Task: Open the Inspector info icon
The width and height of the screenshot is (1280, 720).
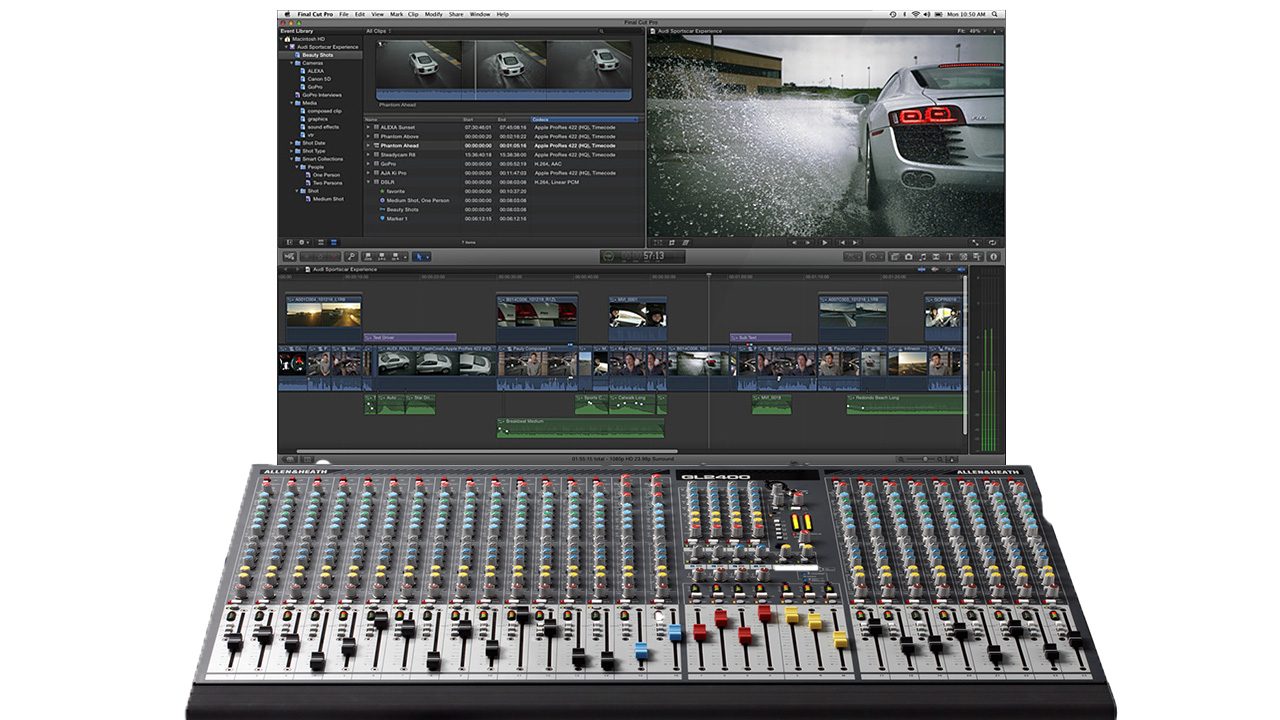Action: coord(994,256)
